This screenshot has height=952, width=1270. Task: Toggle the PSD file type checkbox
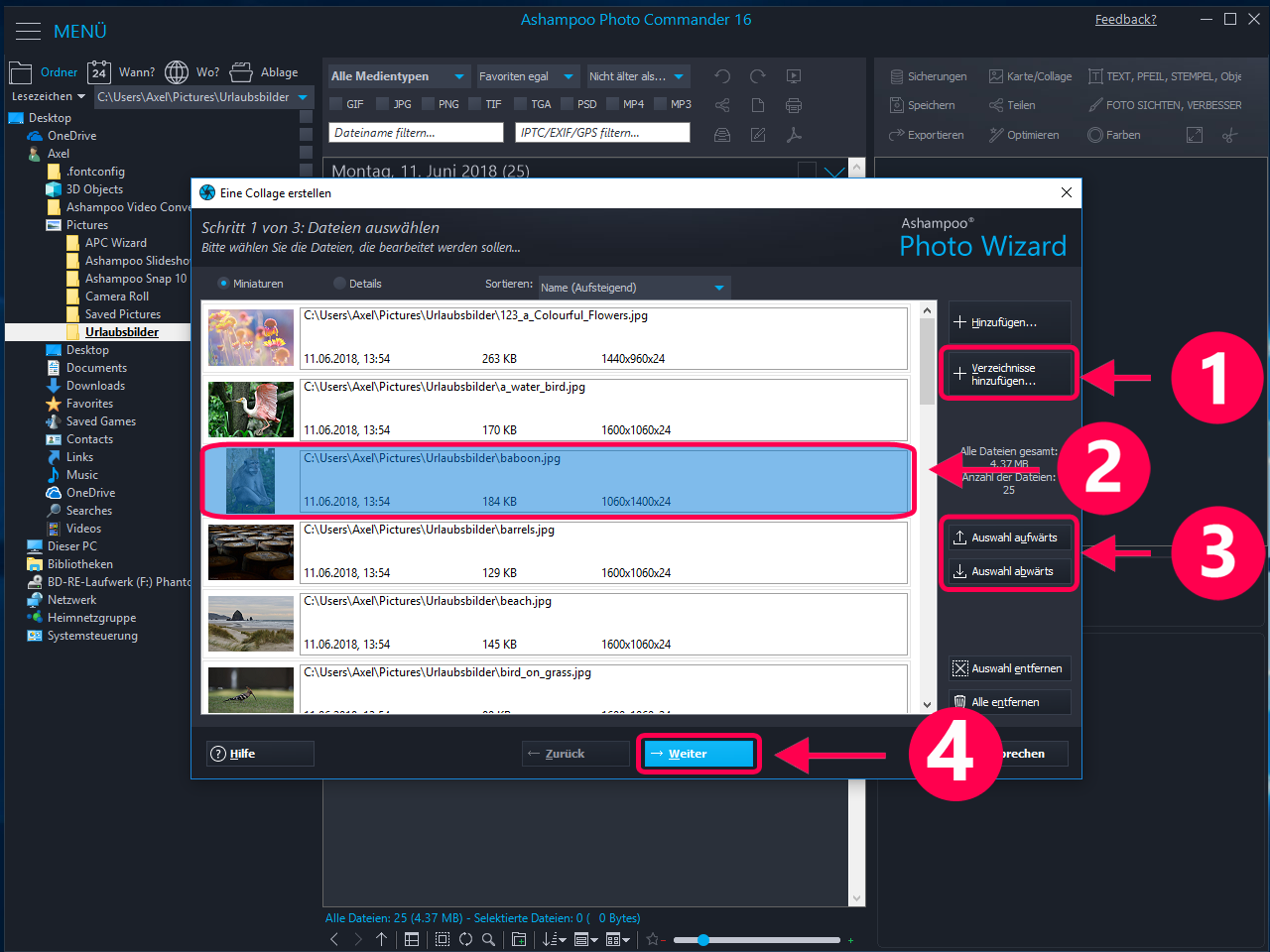click(x=567, y=104)
